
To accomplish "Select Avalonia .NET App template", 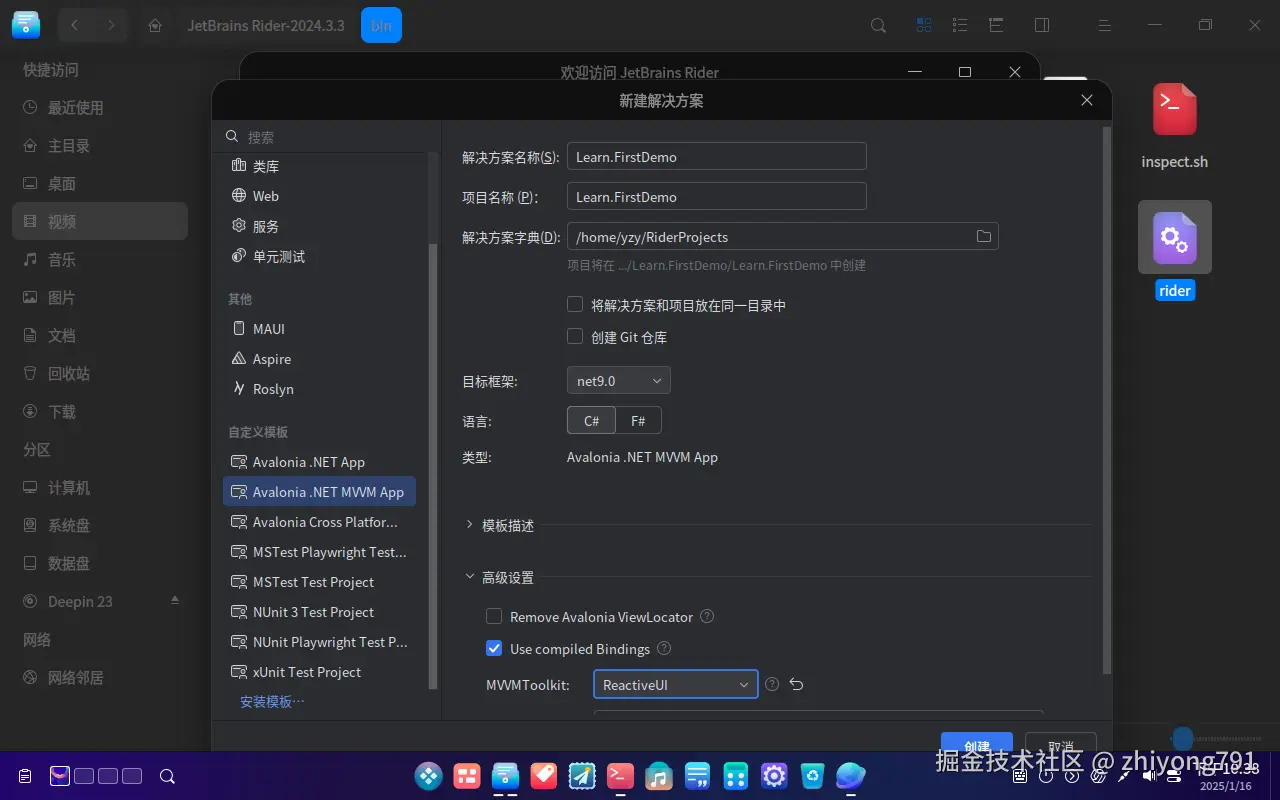I will [319, 462].
